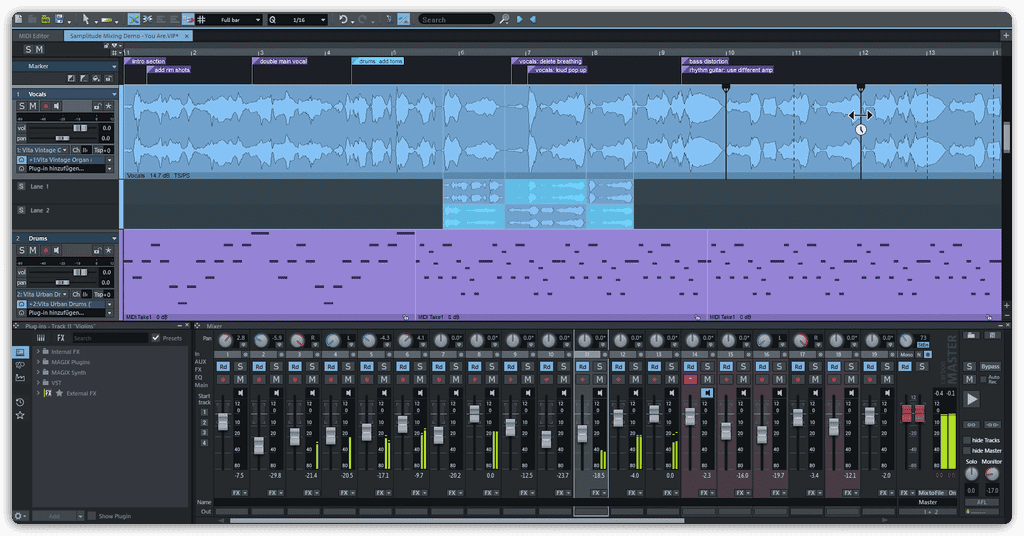Switch to the MIDI Editor tab
This screenshot has height=536, width=1024.
tap(35, 36)
